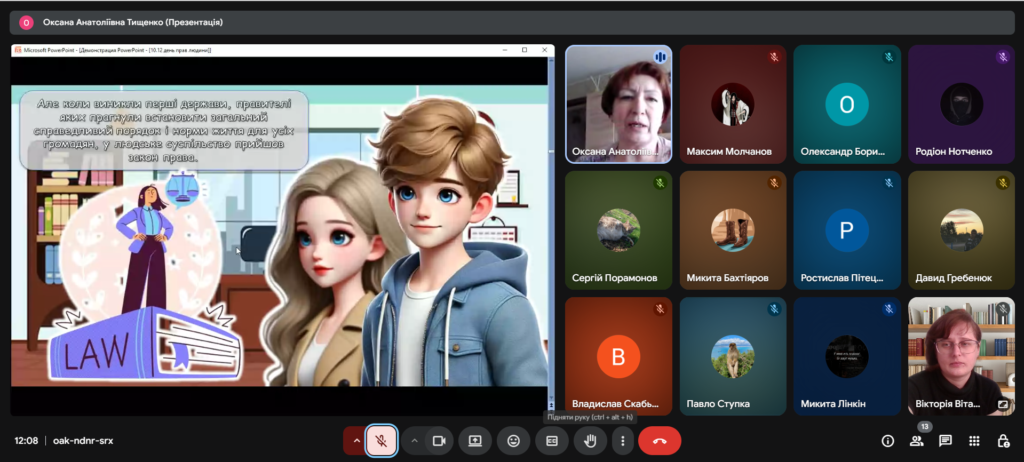Toggle closed captions button
This screenshot has width=1024, height=462.
tap(551, 440)
